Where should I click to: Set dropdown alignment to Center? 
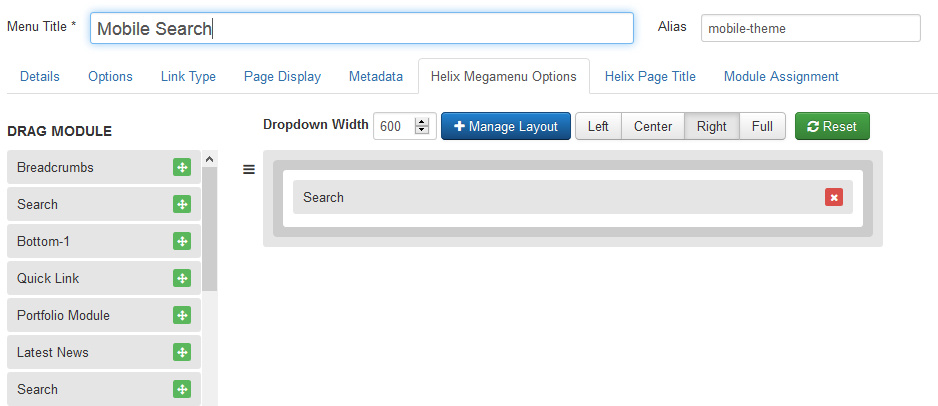coord(653,127)
